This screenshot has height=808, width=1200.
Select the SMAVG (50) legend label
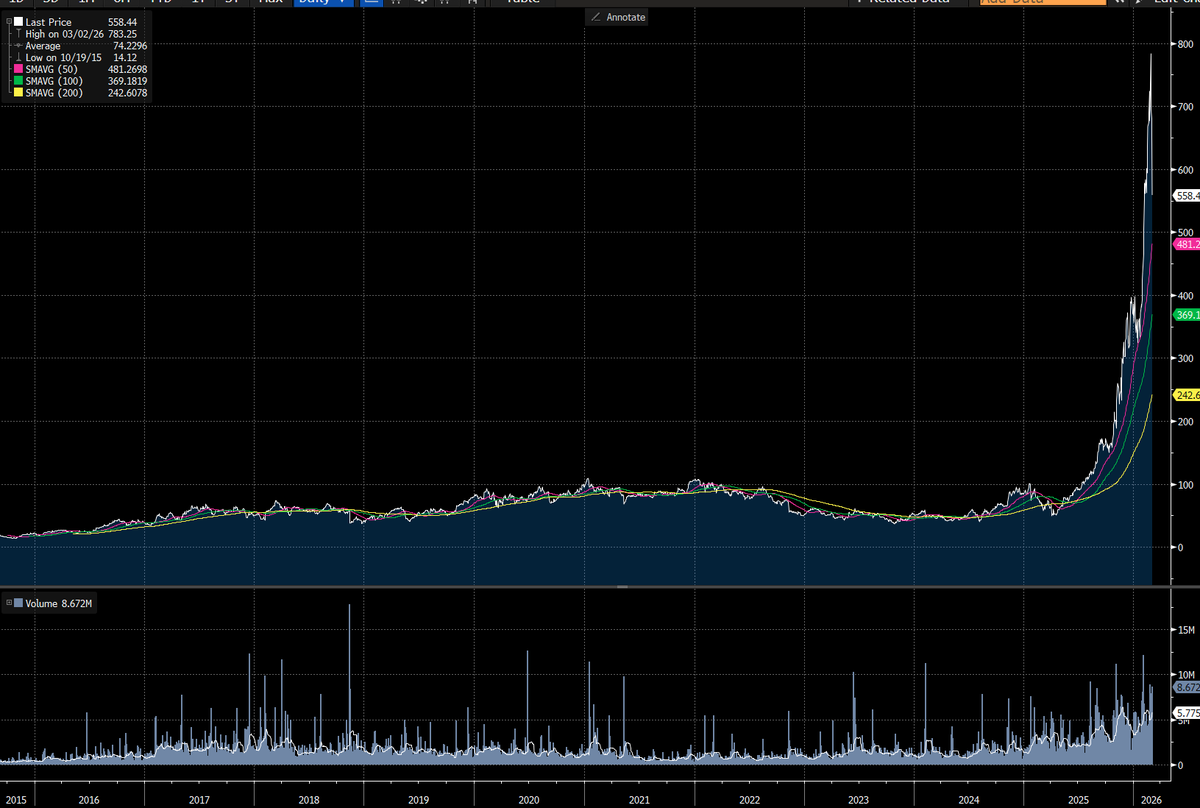(52, 69)
